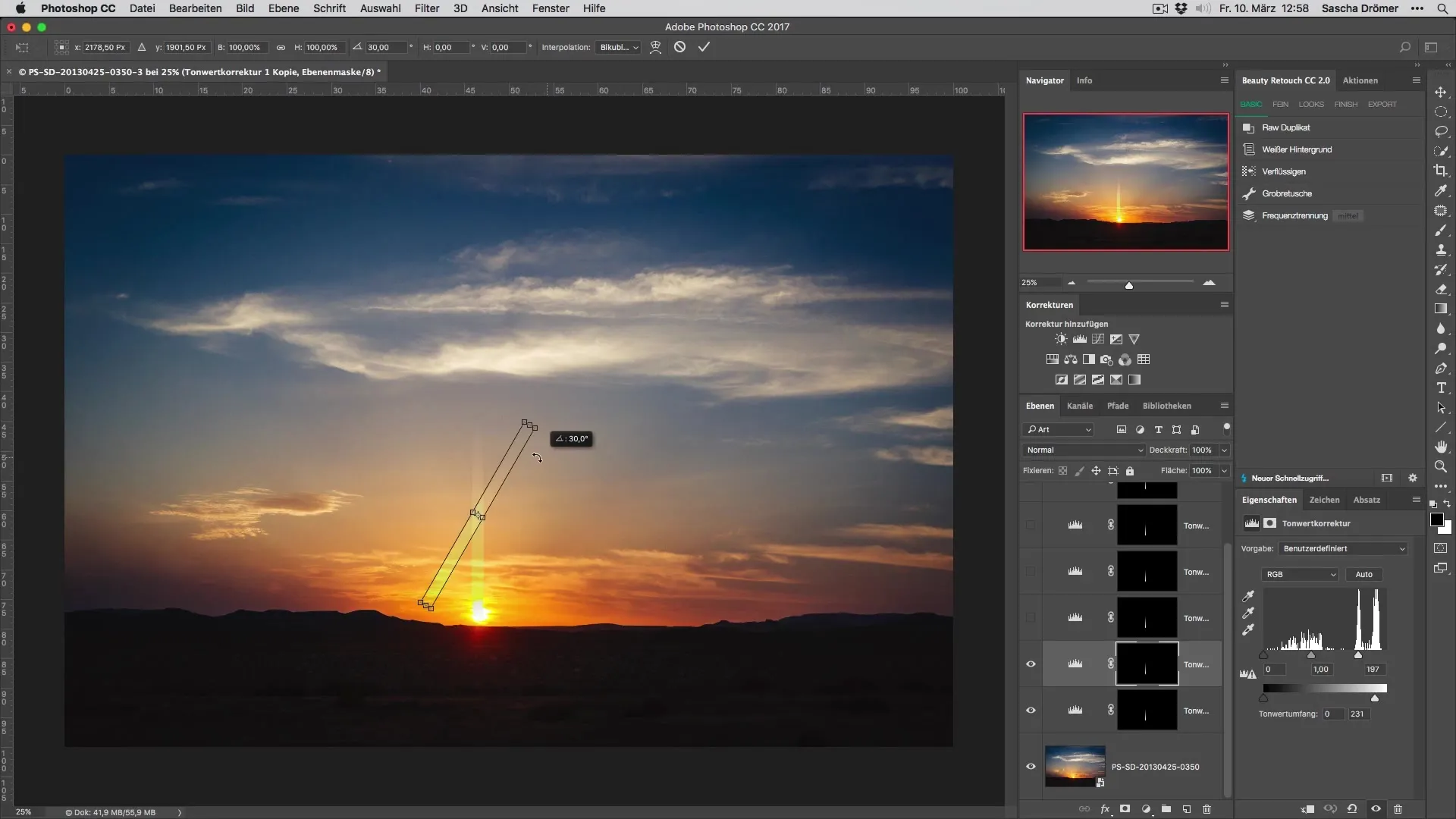Switch to warp mode icon in options bar

click(655, 47)
